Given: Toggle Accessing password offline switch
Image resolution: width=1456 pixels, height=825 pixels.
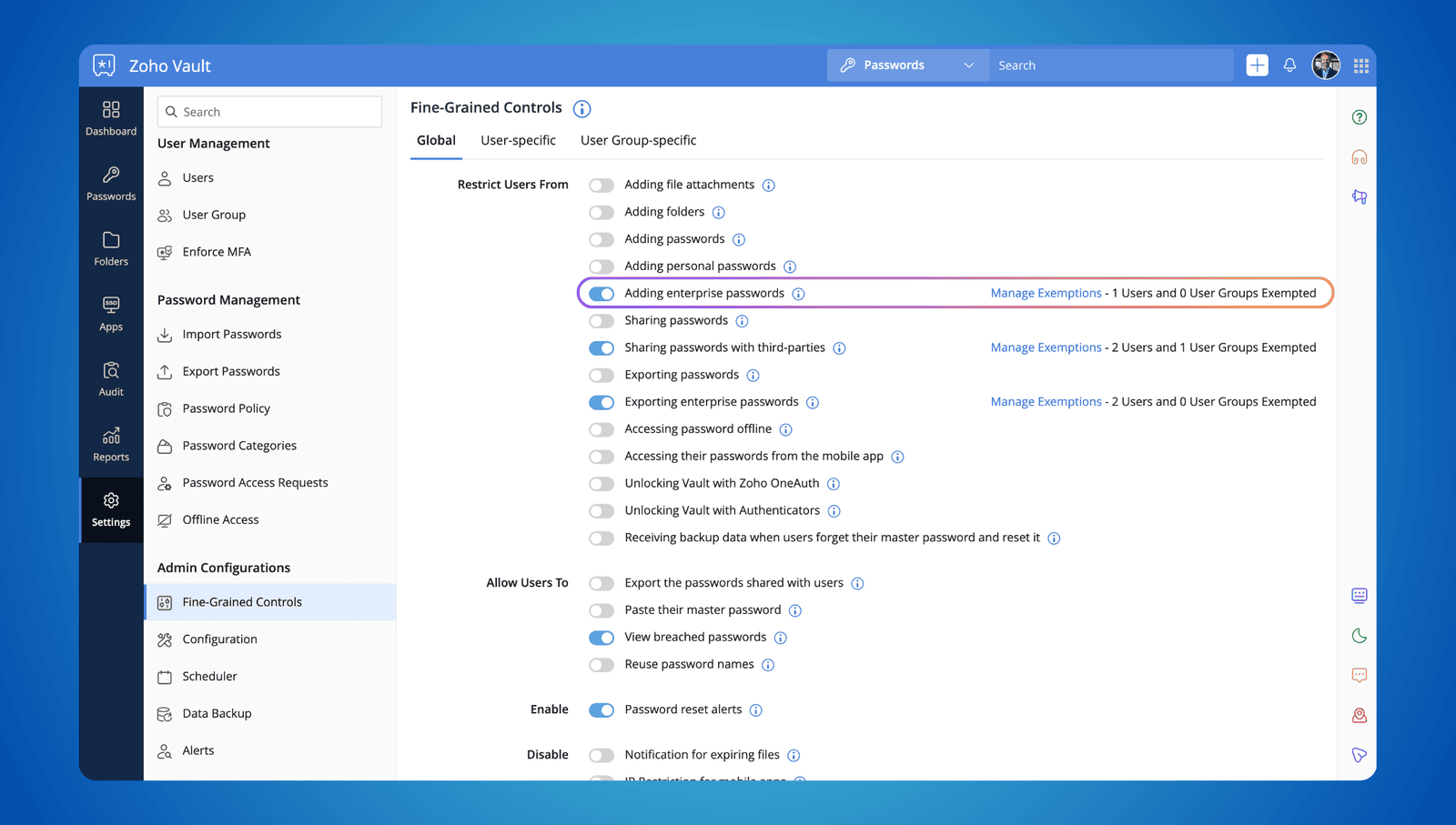Looking at the screenshot, I should (x=602, y=429).
